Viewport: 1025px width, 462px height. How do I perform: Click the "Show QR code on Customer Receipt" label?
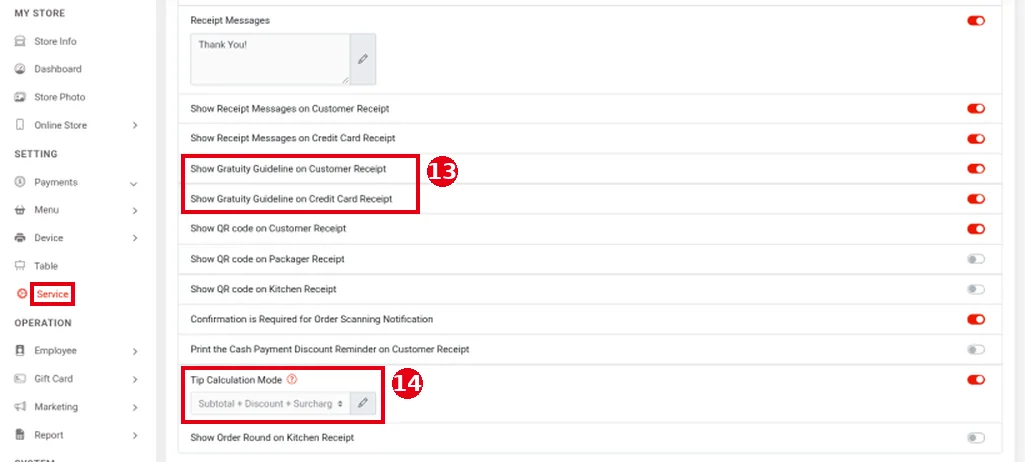(268, 229)
